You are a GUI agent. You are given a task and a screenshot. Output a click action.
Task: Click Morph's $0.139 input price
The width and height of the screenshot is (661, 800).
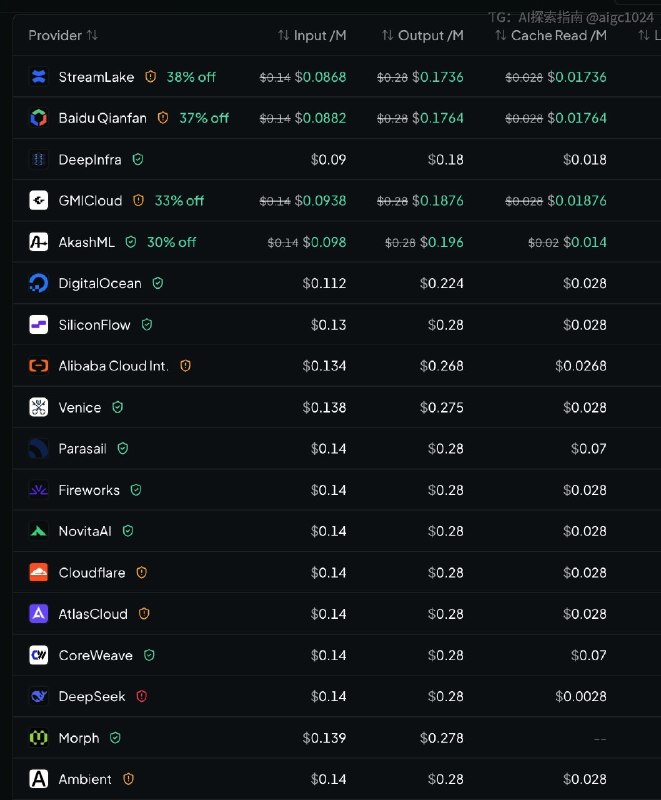pos(324,738)
